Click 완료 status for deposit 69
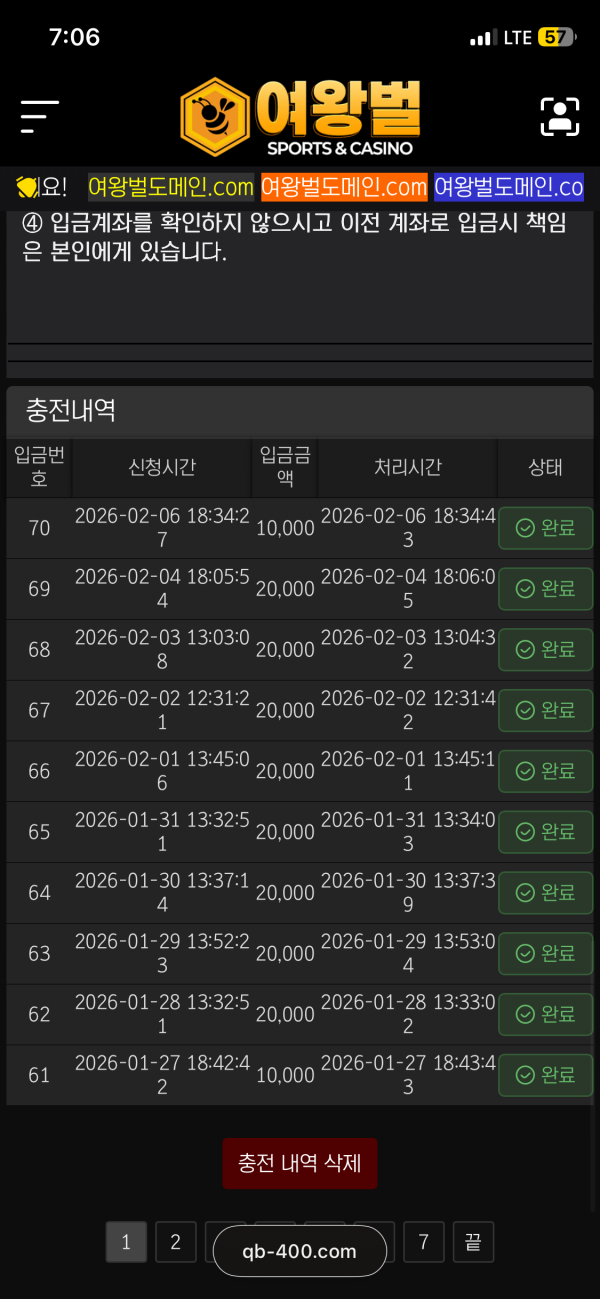 pyautogui.click(x=545, y=589)
